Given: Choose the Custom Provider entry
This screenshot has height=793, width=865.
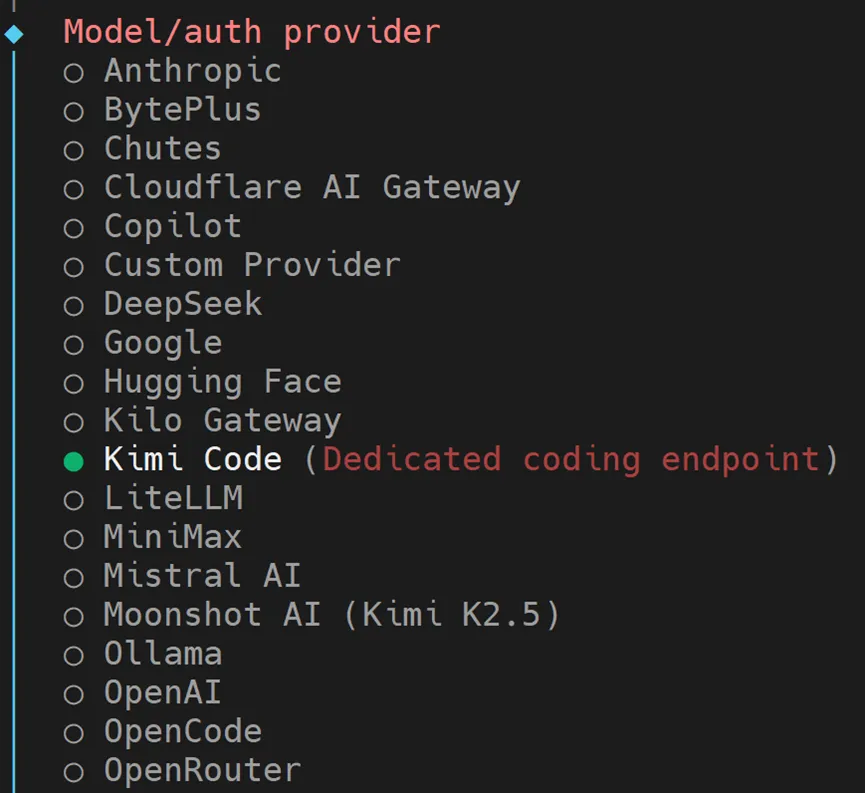Looking at the screenshot, I should pos(73,267).
